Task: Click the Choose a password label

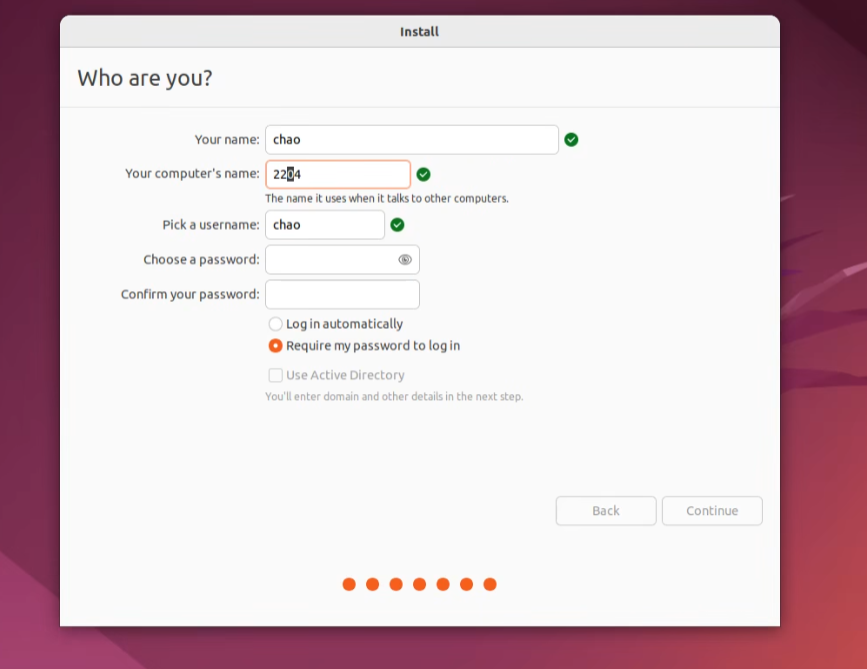Action: tap(201, 260)
